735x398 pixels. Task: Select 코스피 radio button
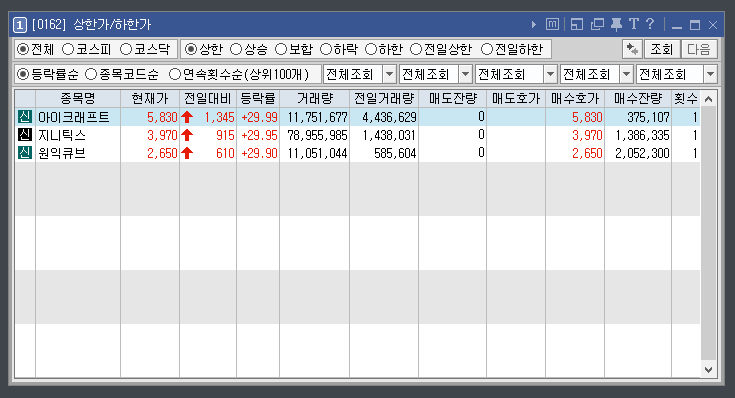tap(68, 49)
